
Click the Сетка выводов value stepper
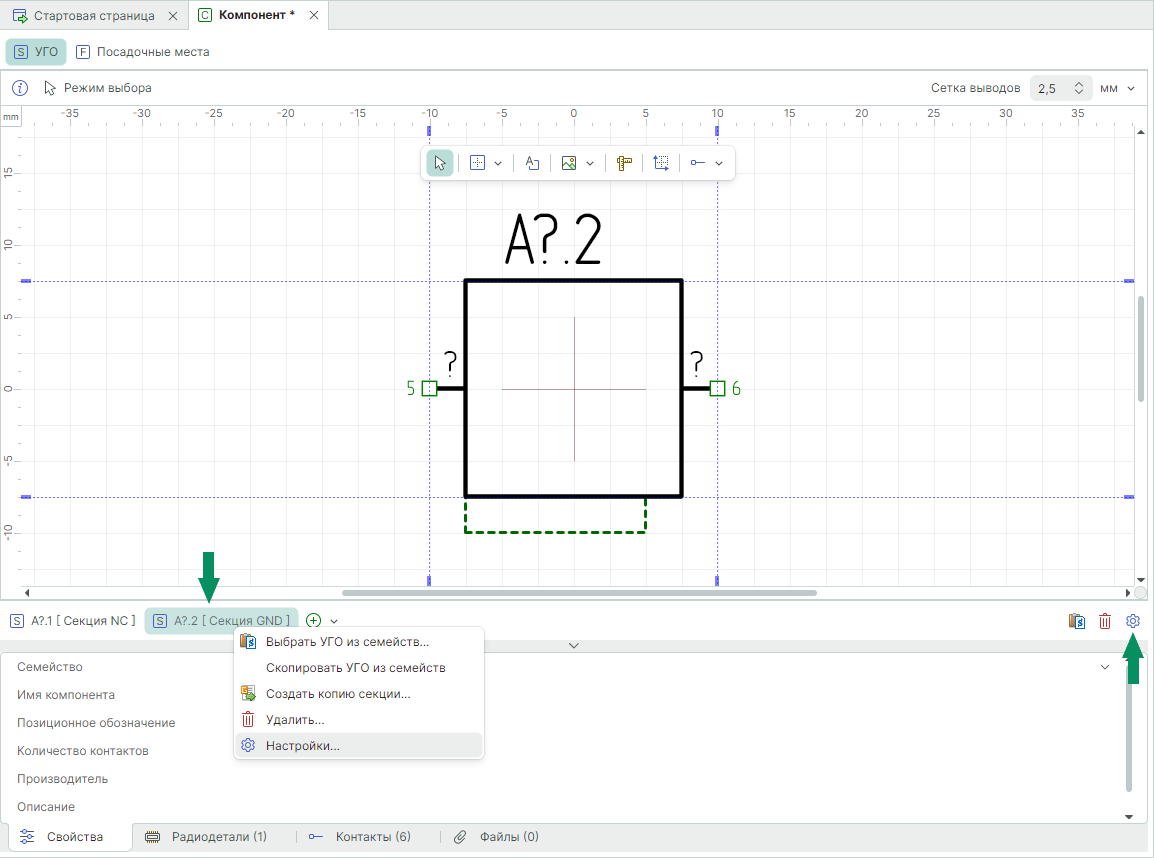(x=1079, y=88)
